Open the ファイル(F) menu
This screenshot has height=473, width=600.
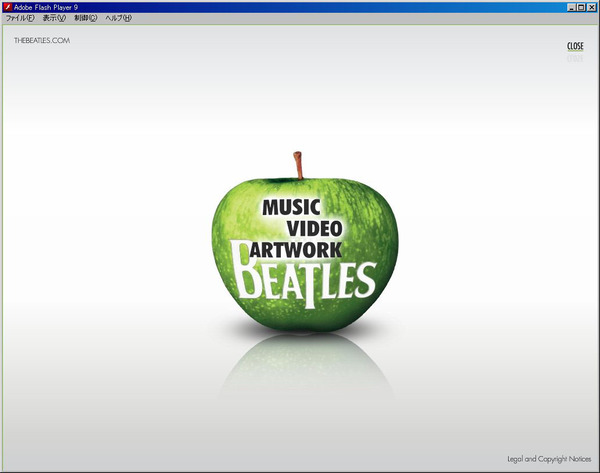(20, 18)
